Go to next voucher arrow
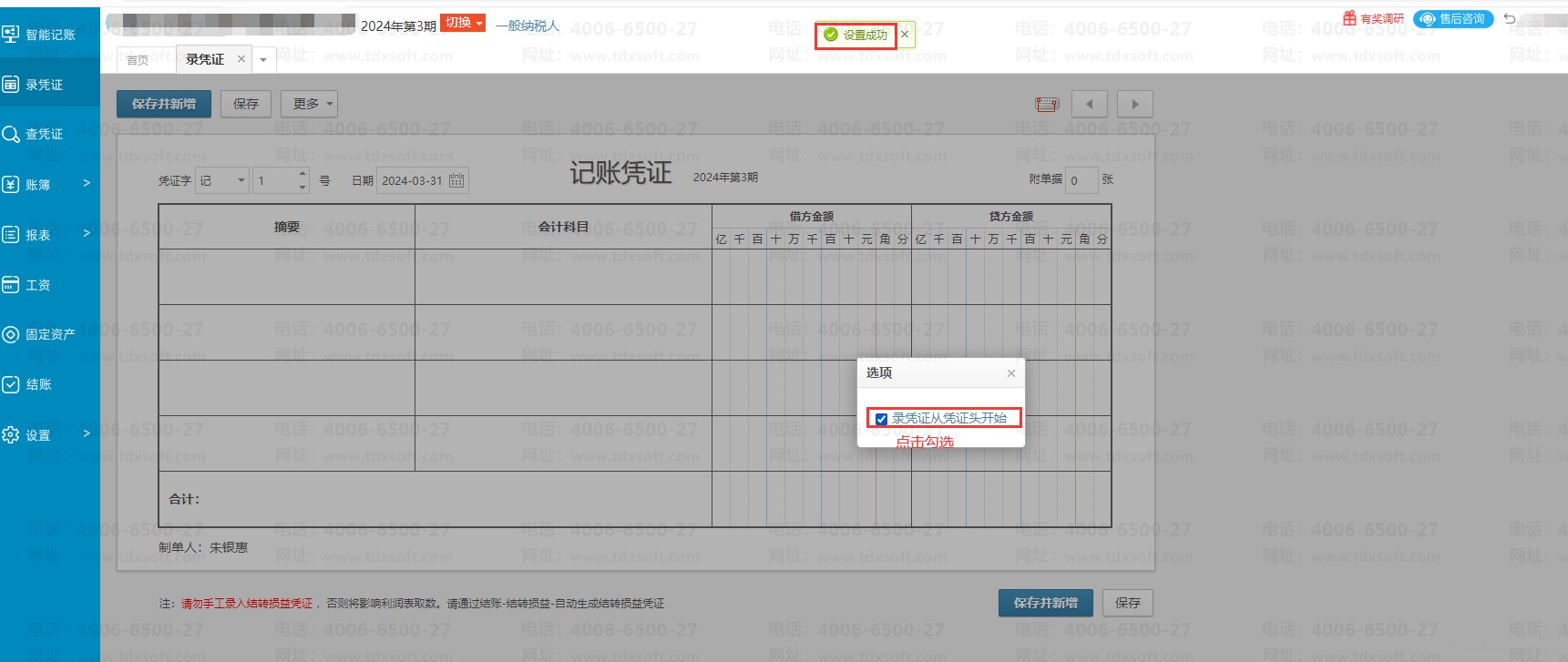The width and height of the screenshot is (1568, 662). point(1134,105)
